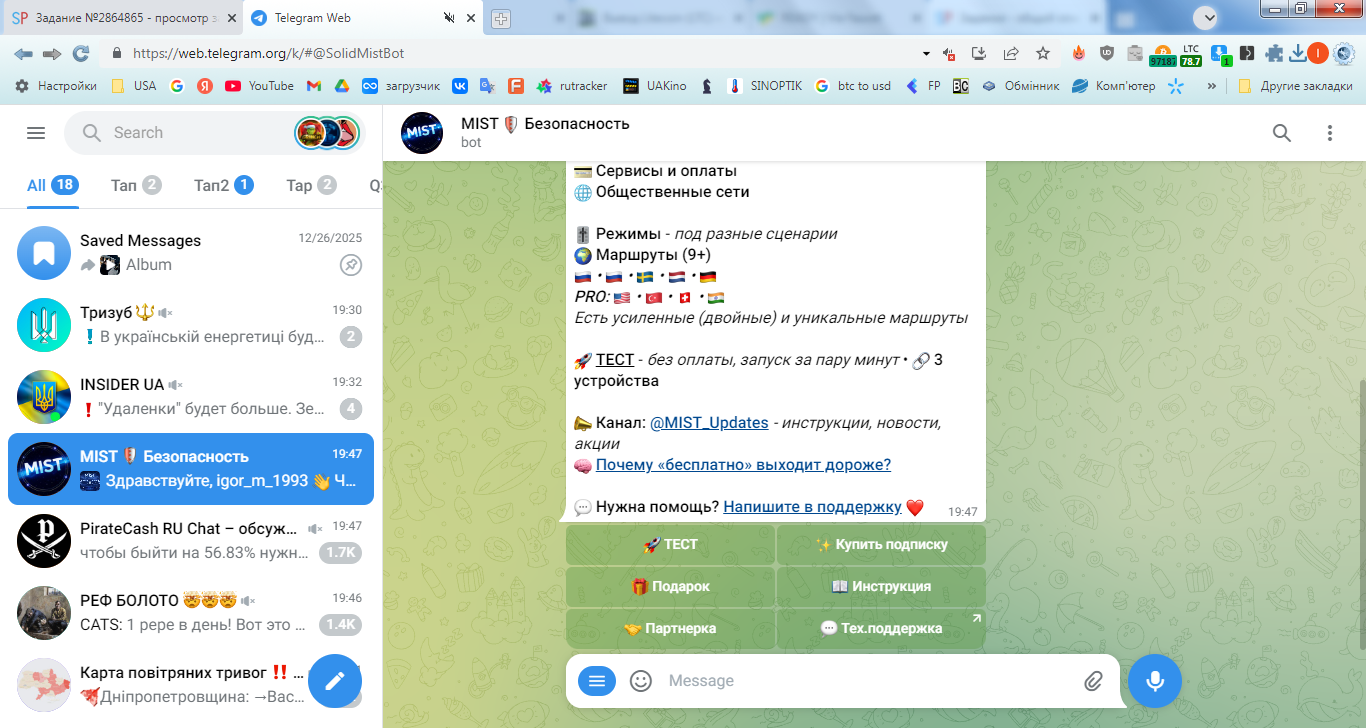
Task: Open a new browser tab
Action: 501,18
